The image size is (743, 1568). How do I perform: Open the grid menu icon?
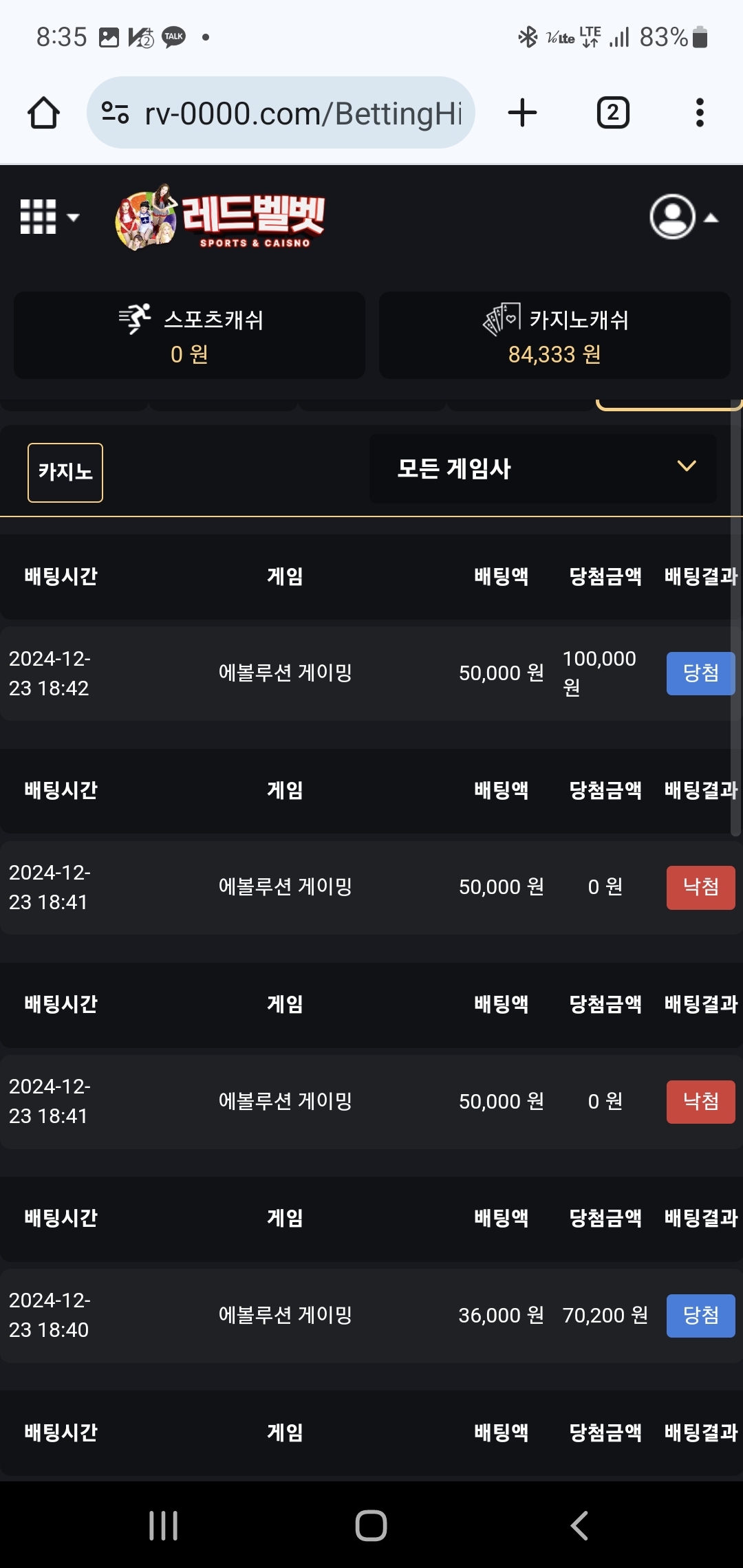pyautogui.click(x=38, y=217)
